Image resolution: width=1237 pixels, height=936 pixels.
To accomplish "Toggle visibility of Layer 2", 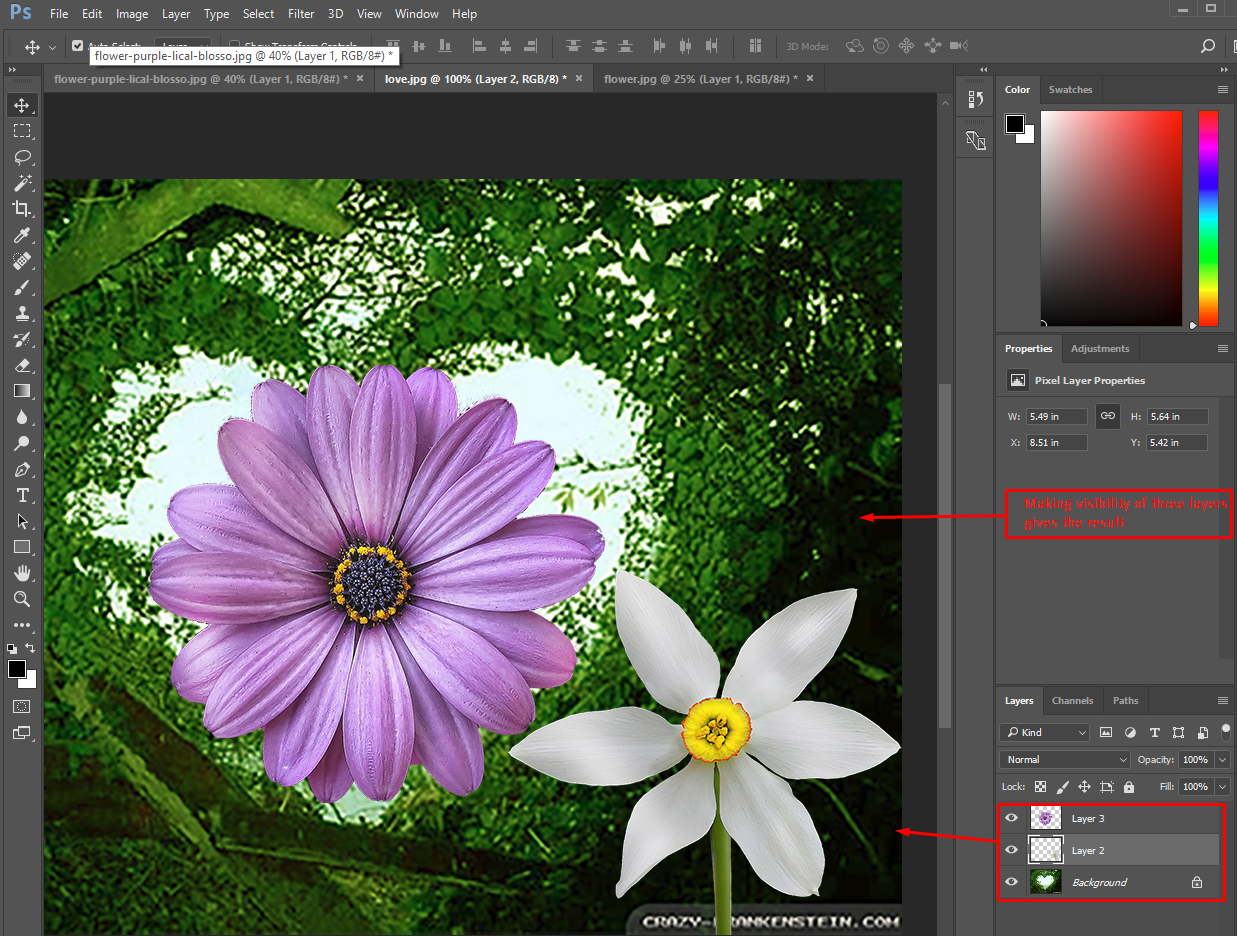I will click(x=1011, y=849).
